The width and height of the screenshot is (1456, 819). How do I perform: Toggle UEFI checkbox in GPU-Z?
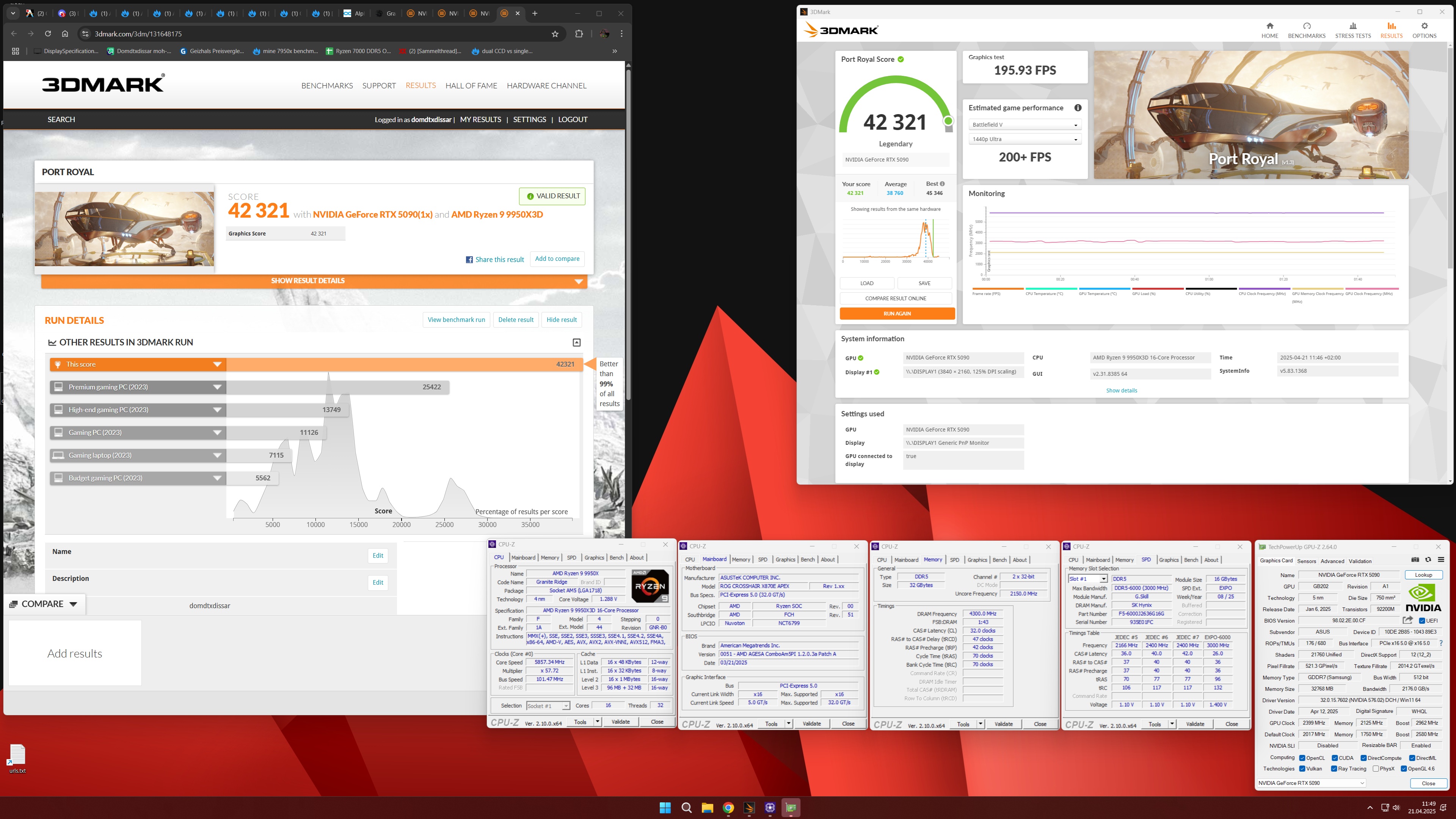point(1423,621)
